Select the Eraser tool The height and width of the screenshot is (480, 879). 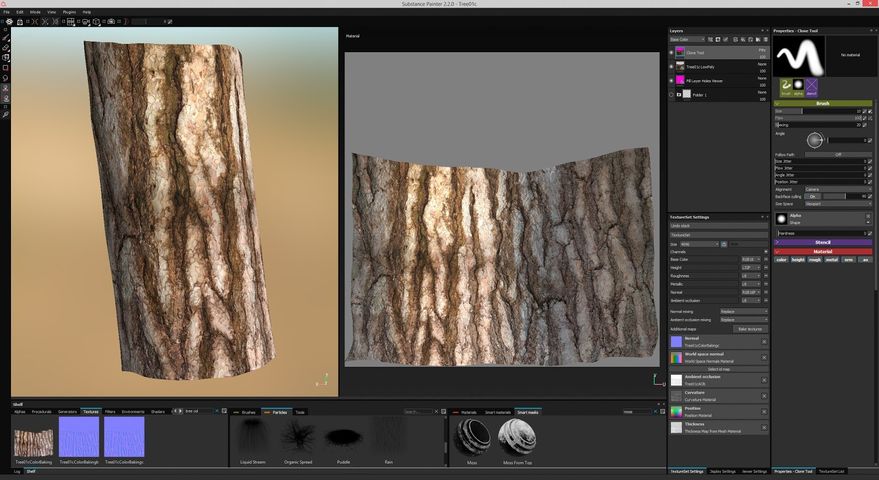(5, 47)
